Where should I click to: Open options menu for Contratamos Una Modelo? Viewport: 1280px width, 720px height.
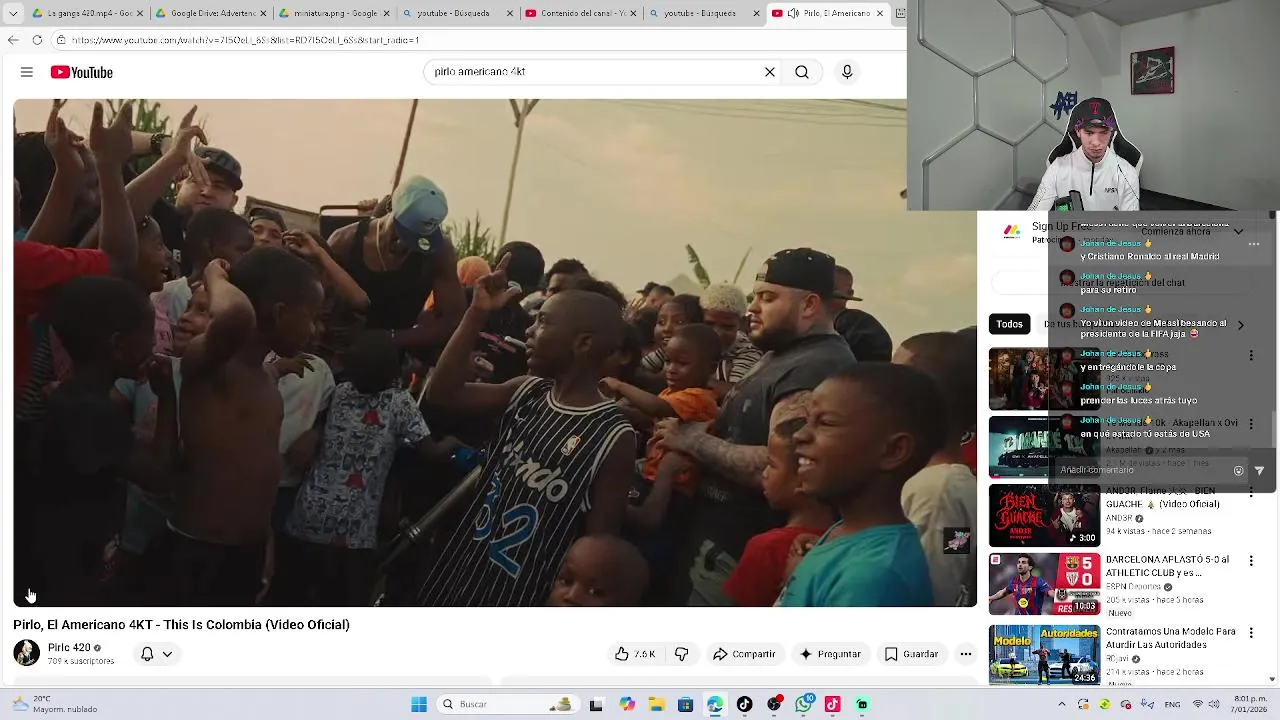coord(1251,634)
